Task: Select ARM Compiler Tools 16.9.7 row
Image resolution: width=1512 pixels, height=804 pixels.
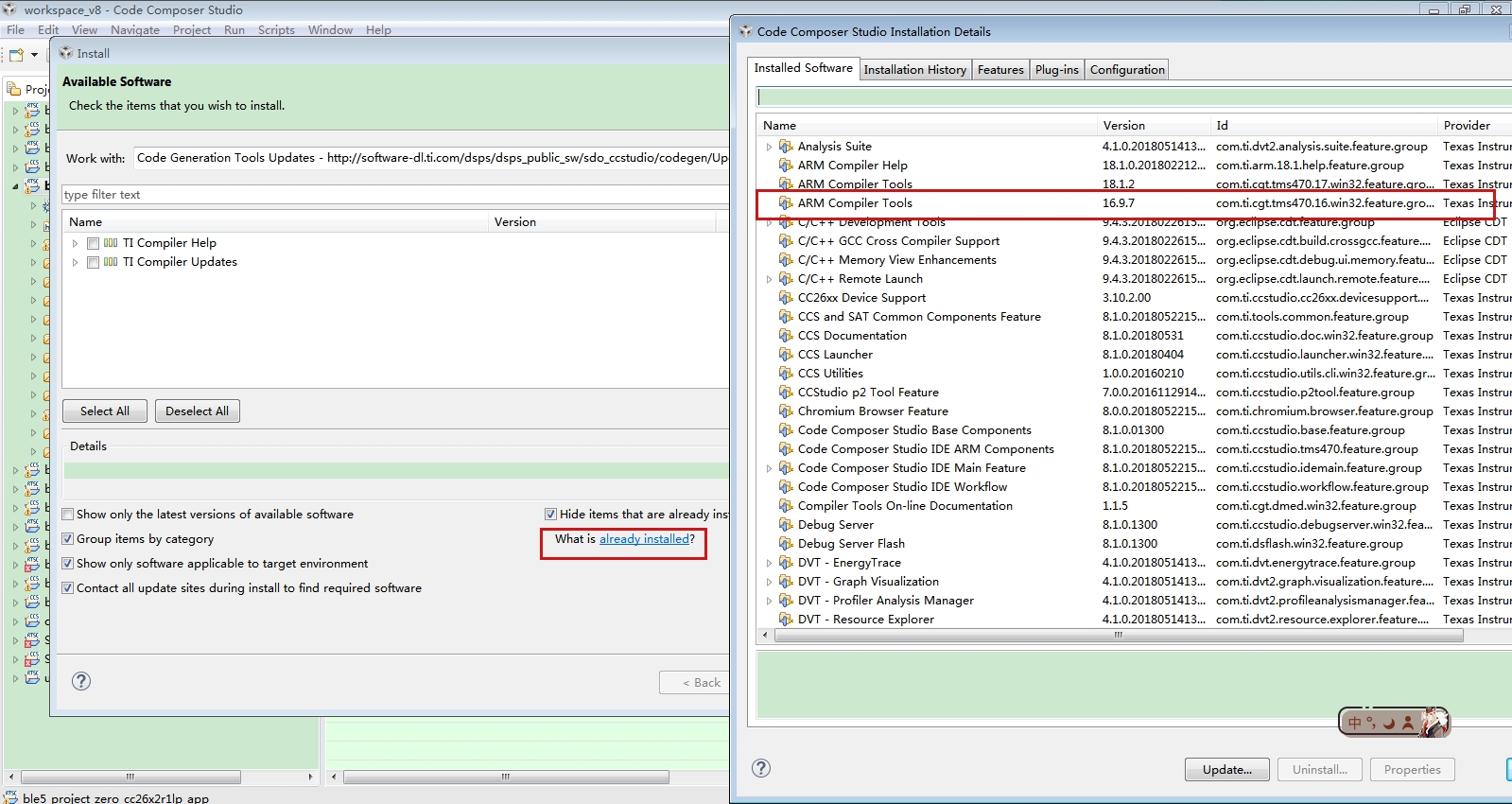Action: coord(1134,203)
